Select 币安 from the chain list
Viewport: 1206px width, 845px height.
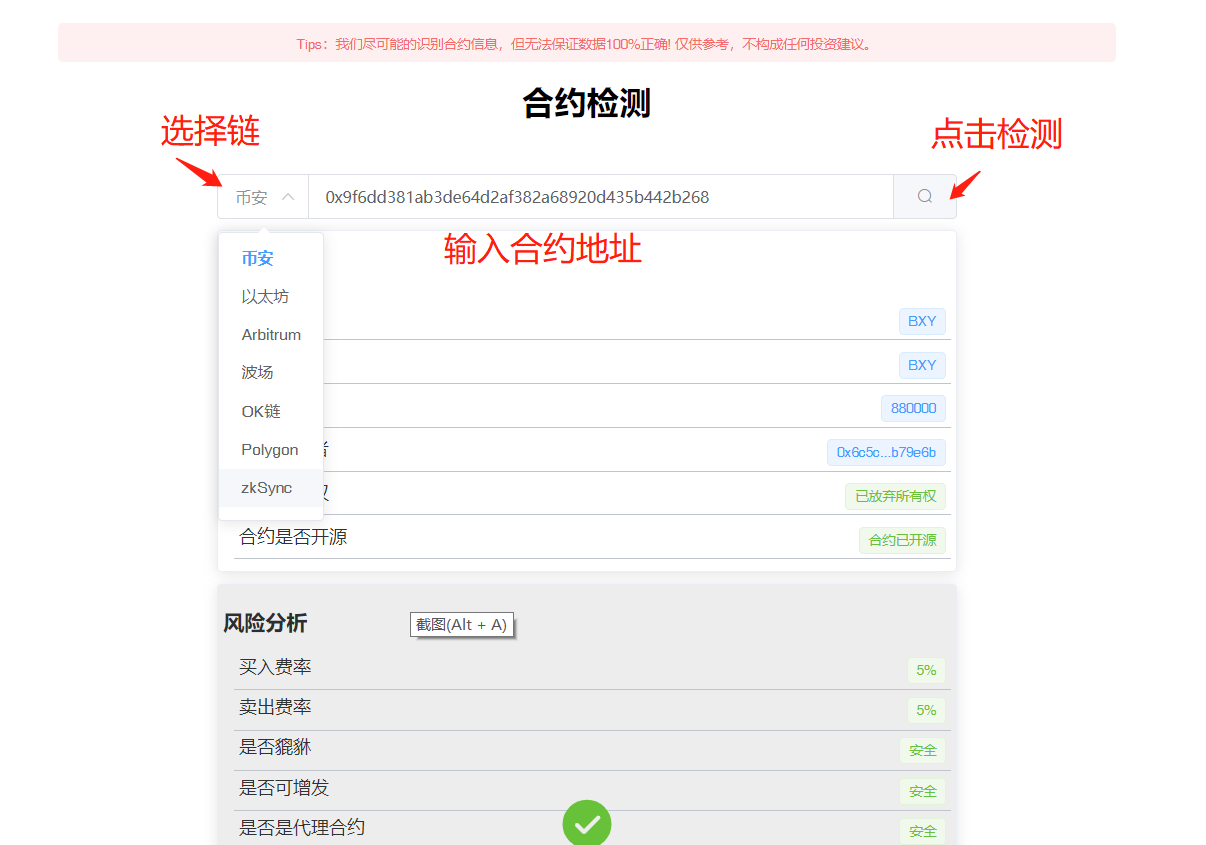(x=257, y=258)
